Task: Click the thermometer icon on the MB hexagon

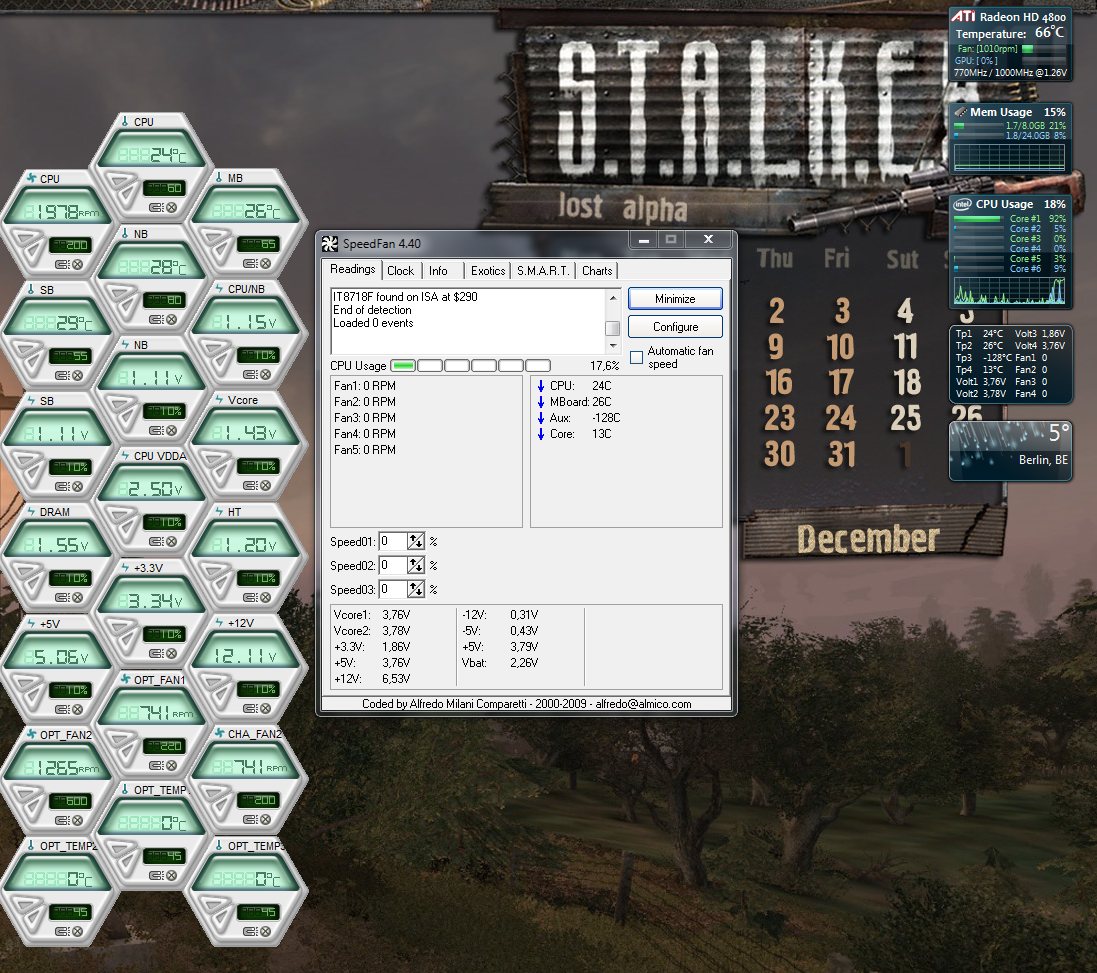Action: pyautogui.click(x=219, y=178)
